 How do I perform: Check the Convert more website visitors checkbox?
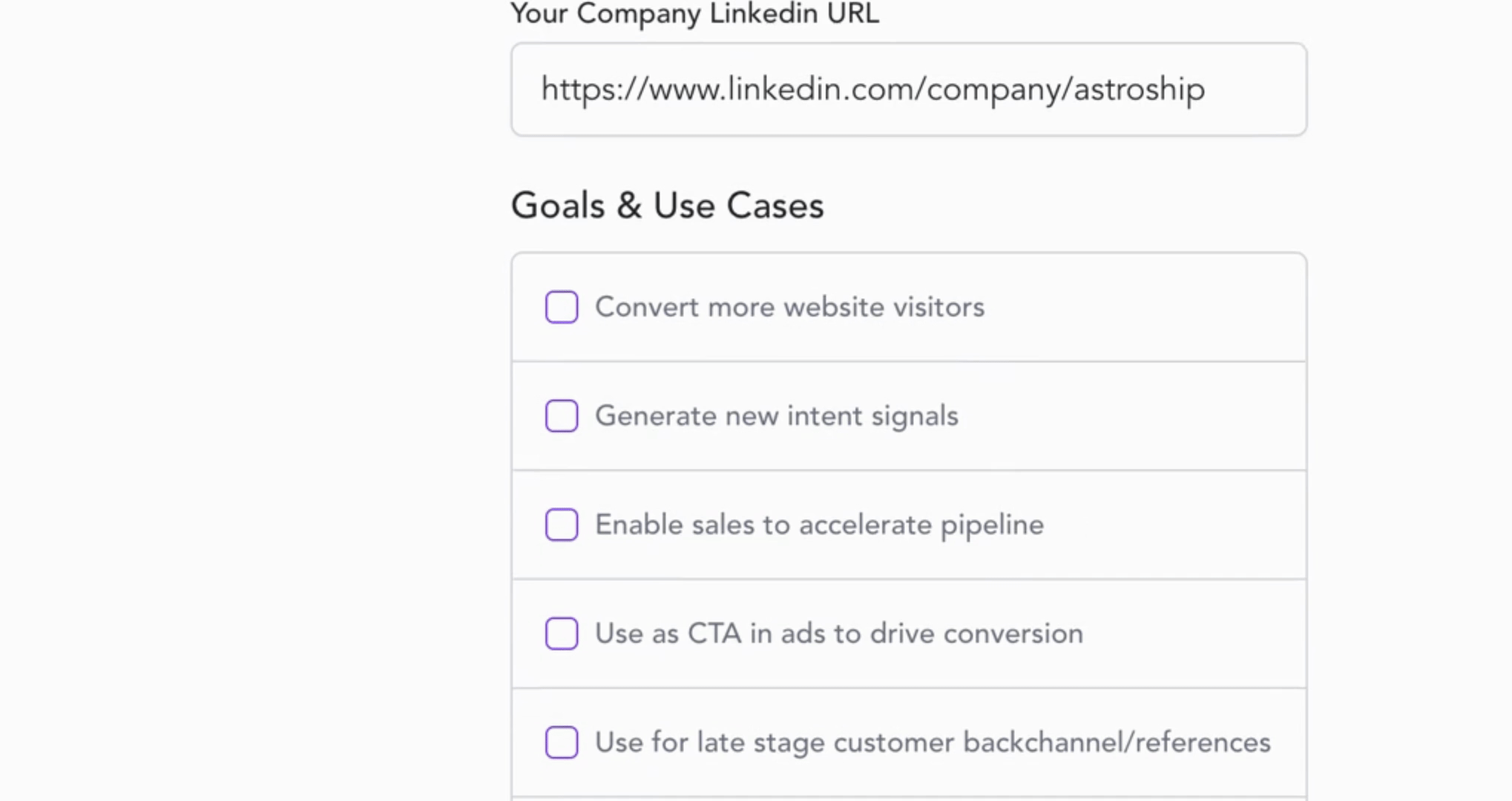point(562,307)
